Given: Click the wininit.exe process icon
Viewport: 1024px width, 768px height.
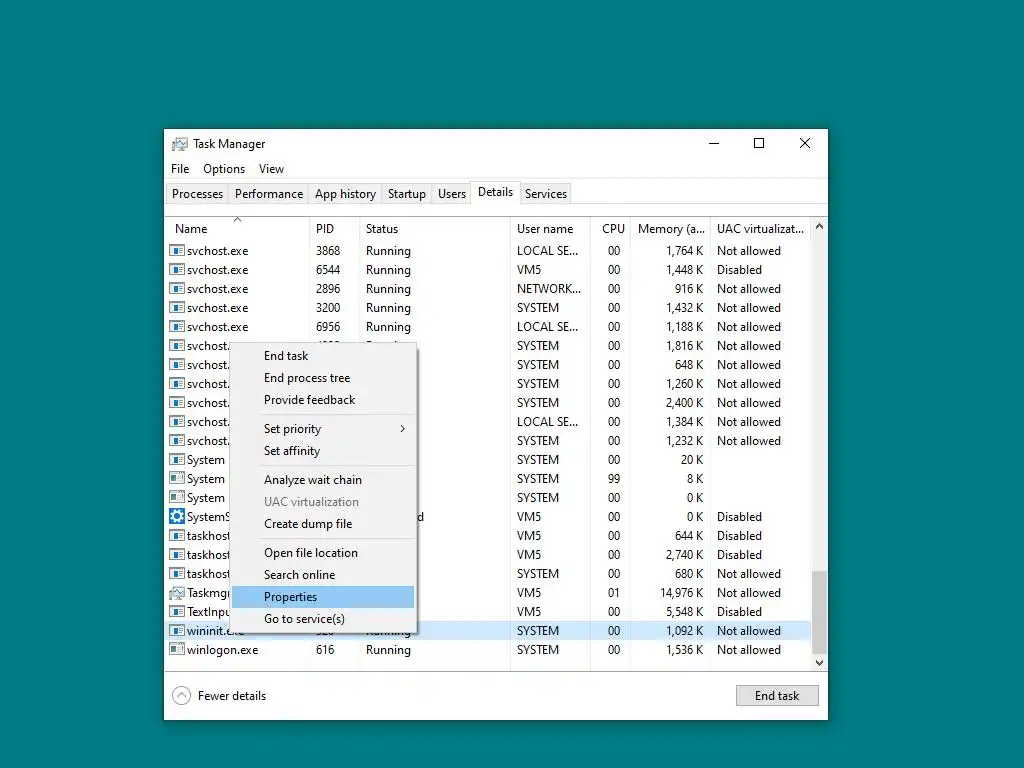Looking at the screenshot, I should tap(176, 630).
